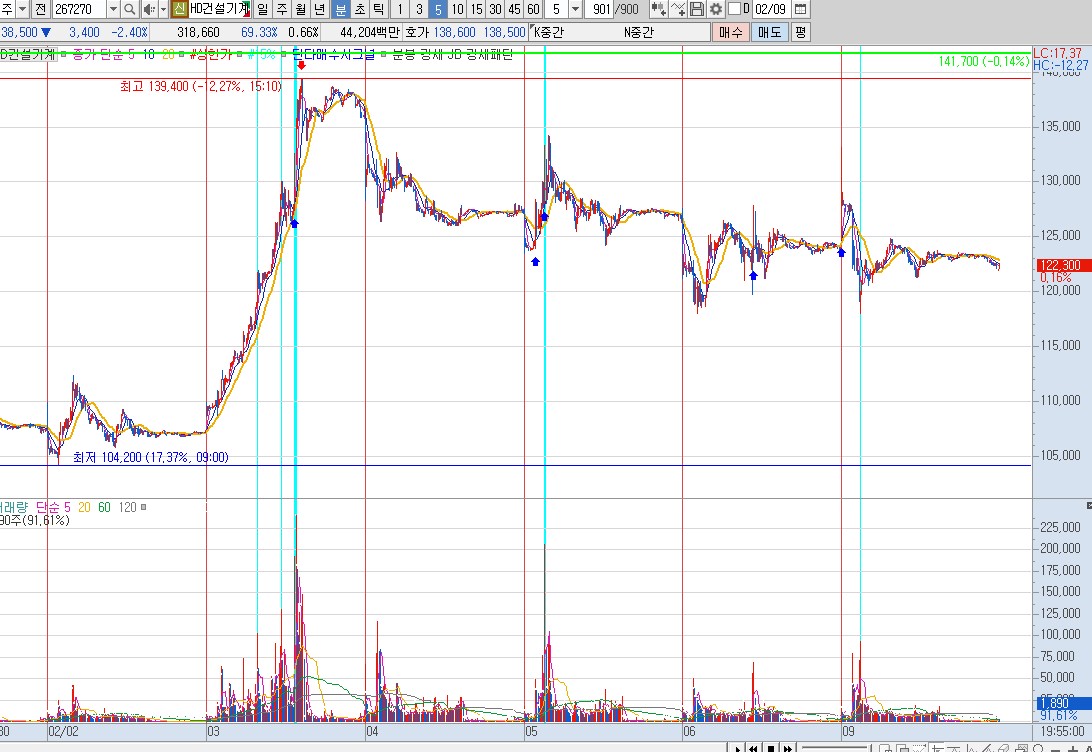
Task: Click the fast-forward replay control
Action: (788, 748)
